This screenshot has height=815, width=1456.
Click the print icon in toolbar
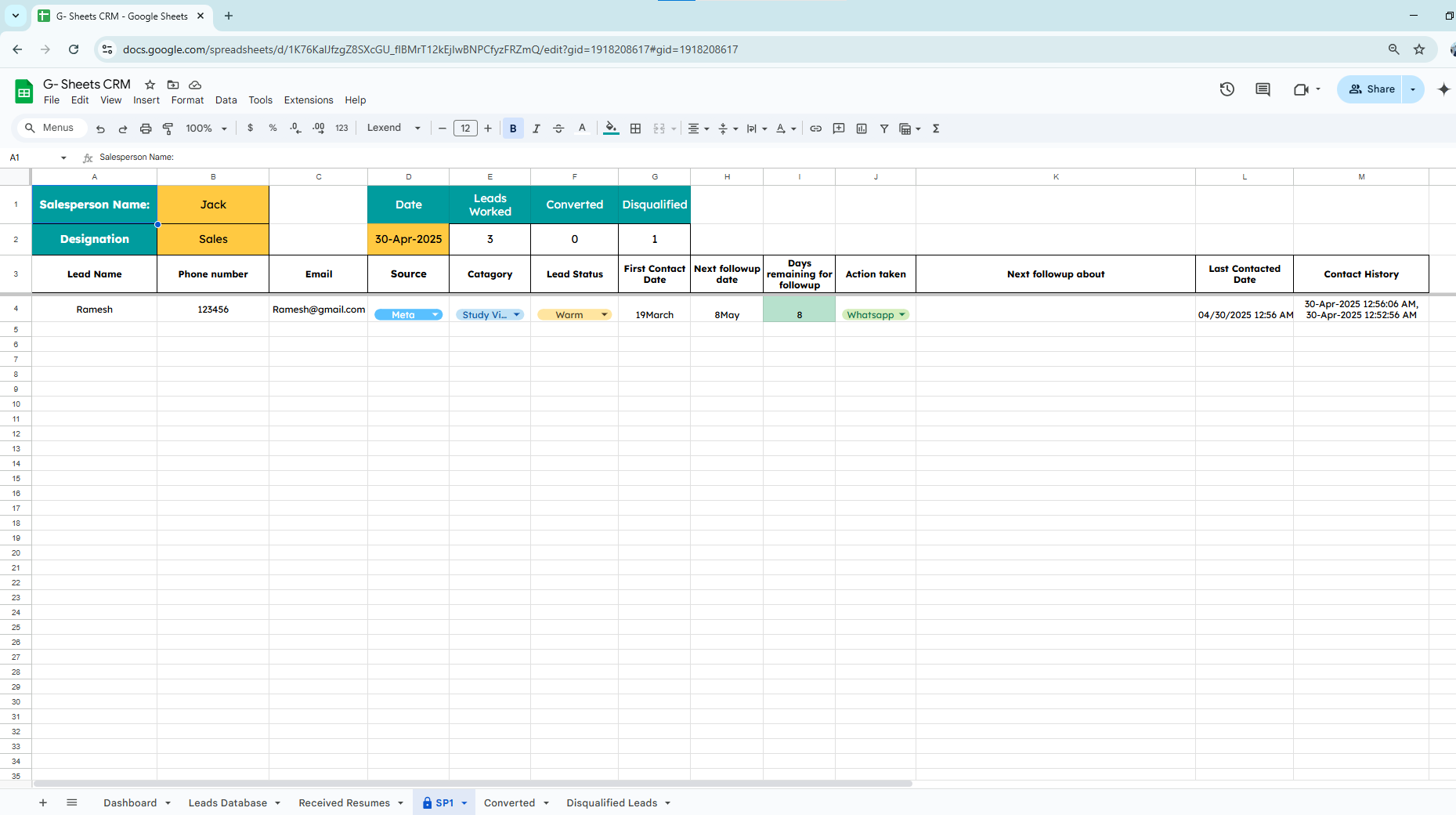coord(145,129)
